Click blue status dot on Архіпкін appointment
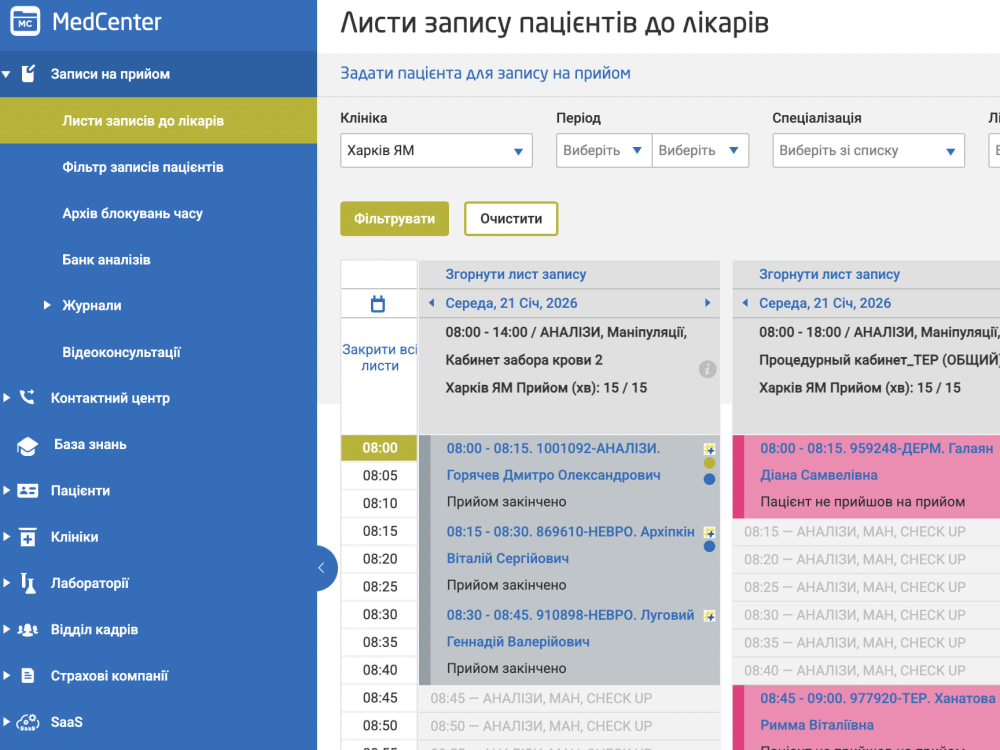This screenshot has width=1000, height=750. pyautogui.click(x=709, y=547)
